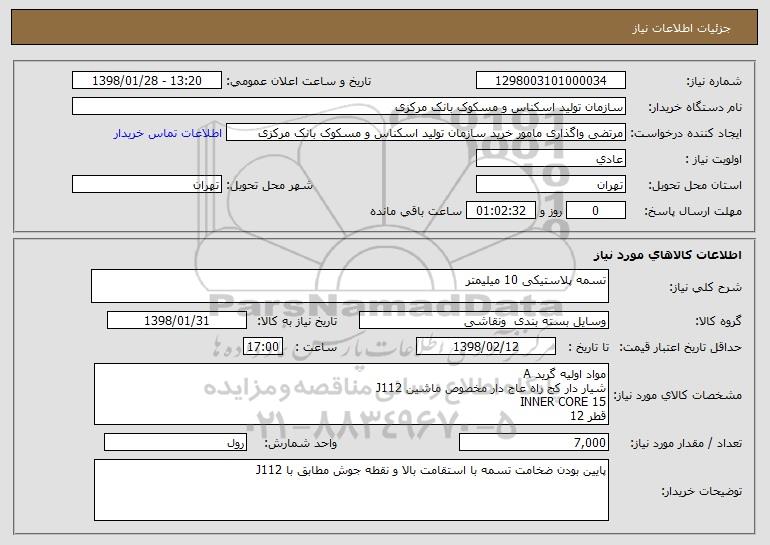The width and height of the screenshot is (770, 545).
Task: Click label مهلت ارسال پاسخ
Action: pos(693,212)
